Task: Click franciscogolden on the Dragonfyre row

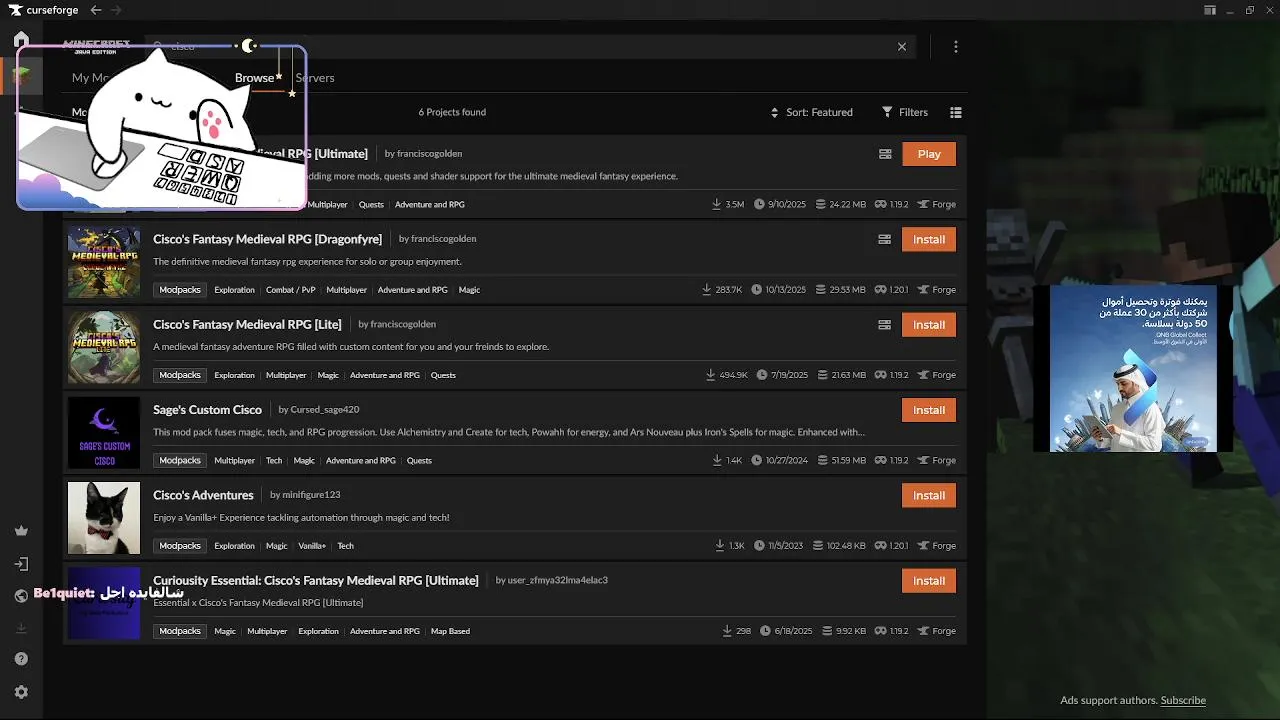Action: [x=443, y=239]
